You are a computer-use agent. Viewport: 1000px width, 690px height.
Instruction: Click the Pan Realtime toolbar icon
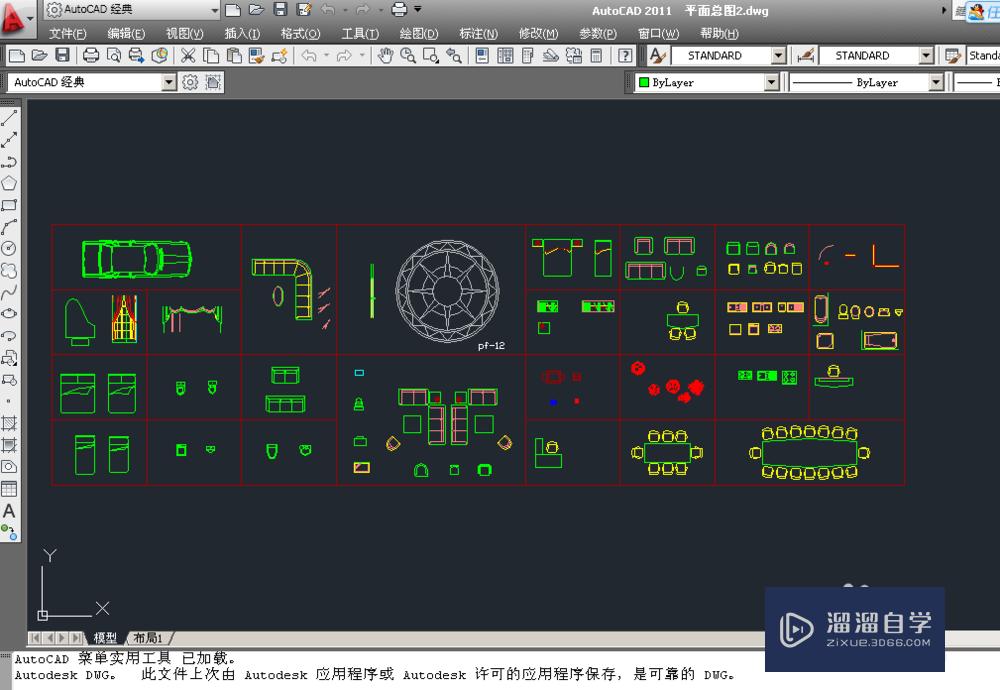[x=384, y=57]
